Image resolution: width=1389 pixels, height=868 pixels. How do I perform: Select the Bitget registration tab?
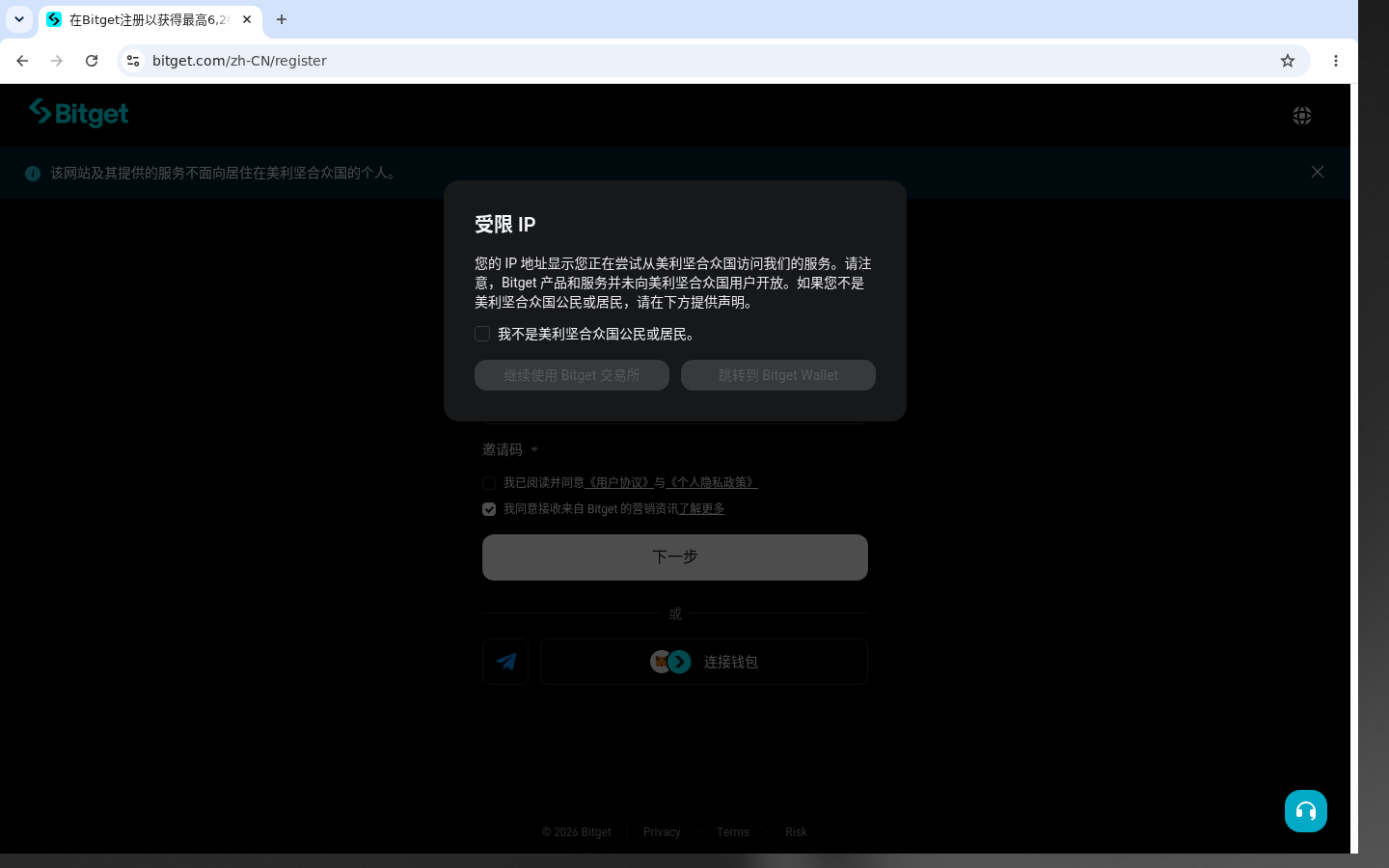point(150,19)
